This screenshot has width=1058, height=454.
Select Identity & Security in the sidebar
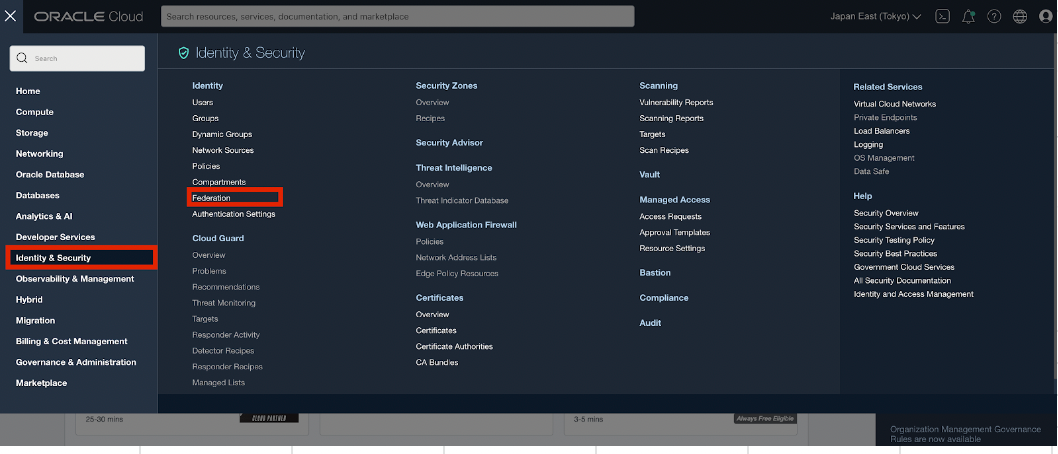tap(80, 258)
